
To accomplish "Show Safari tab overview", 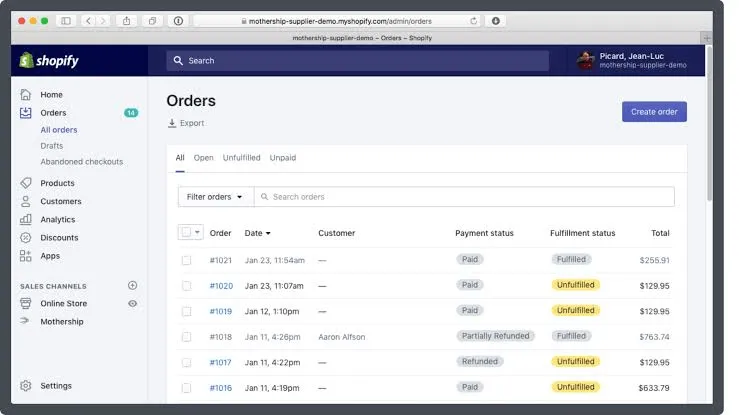I will pyautogui.click(x=152, y=21).
